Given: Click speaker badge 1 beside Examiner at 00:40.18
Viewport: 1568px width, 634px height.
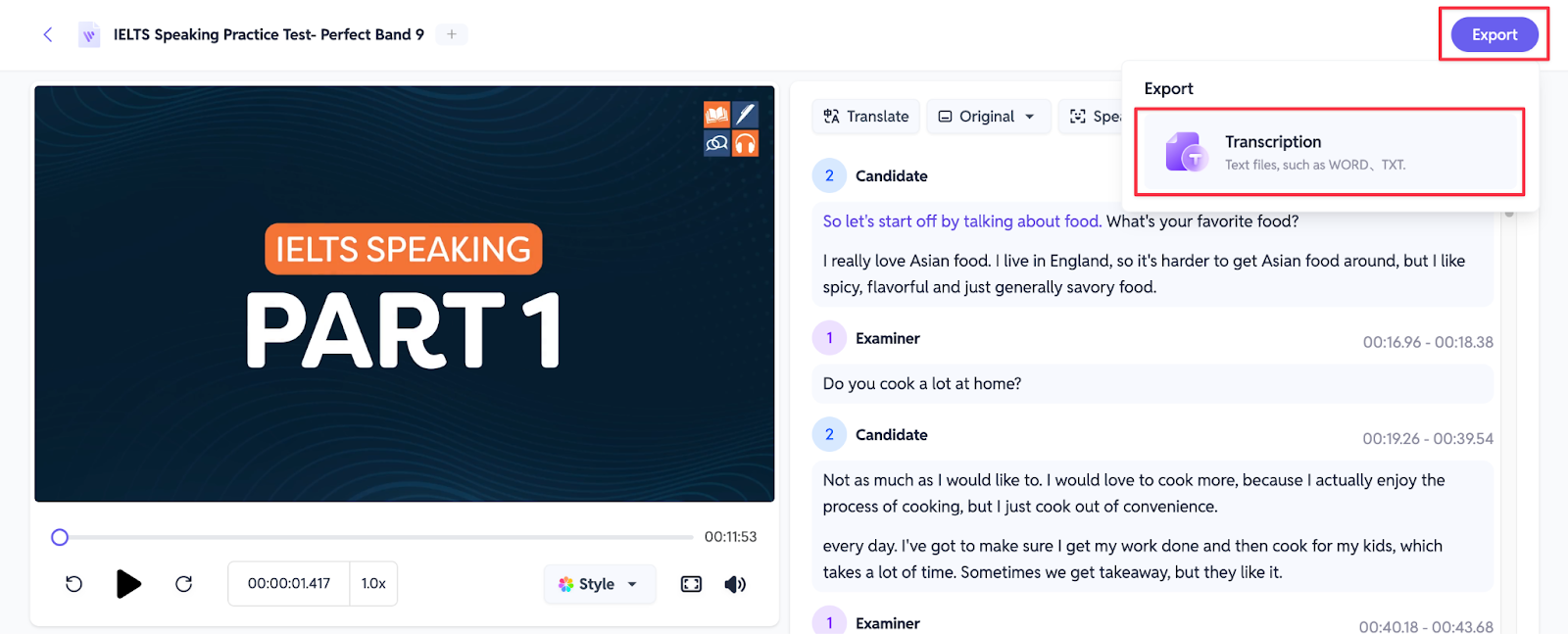Looking at the screenshot, I should 829,622.
